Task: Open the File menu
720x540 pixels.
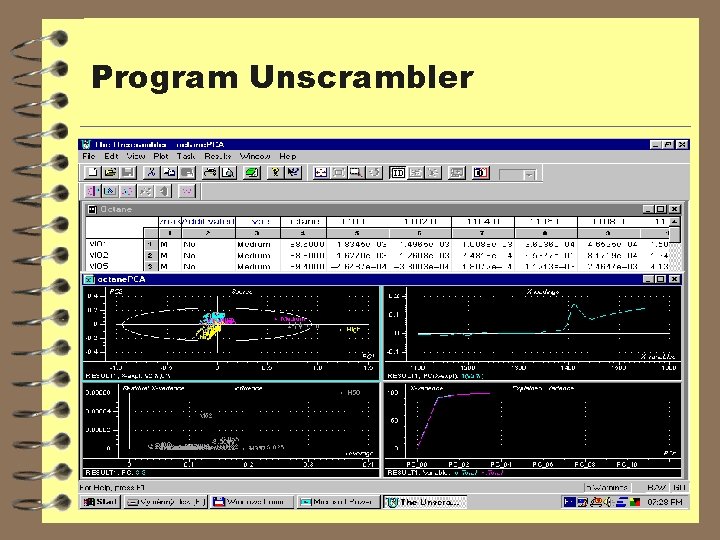Action: [89, 156]
